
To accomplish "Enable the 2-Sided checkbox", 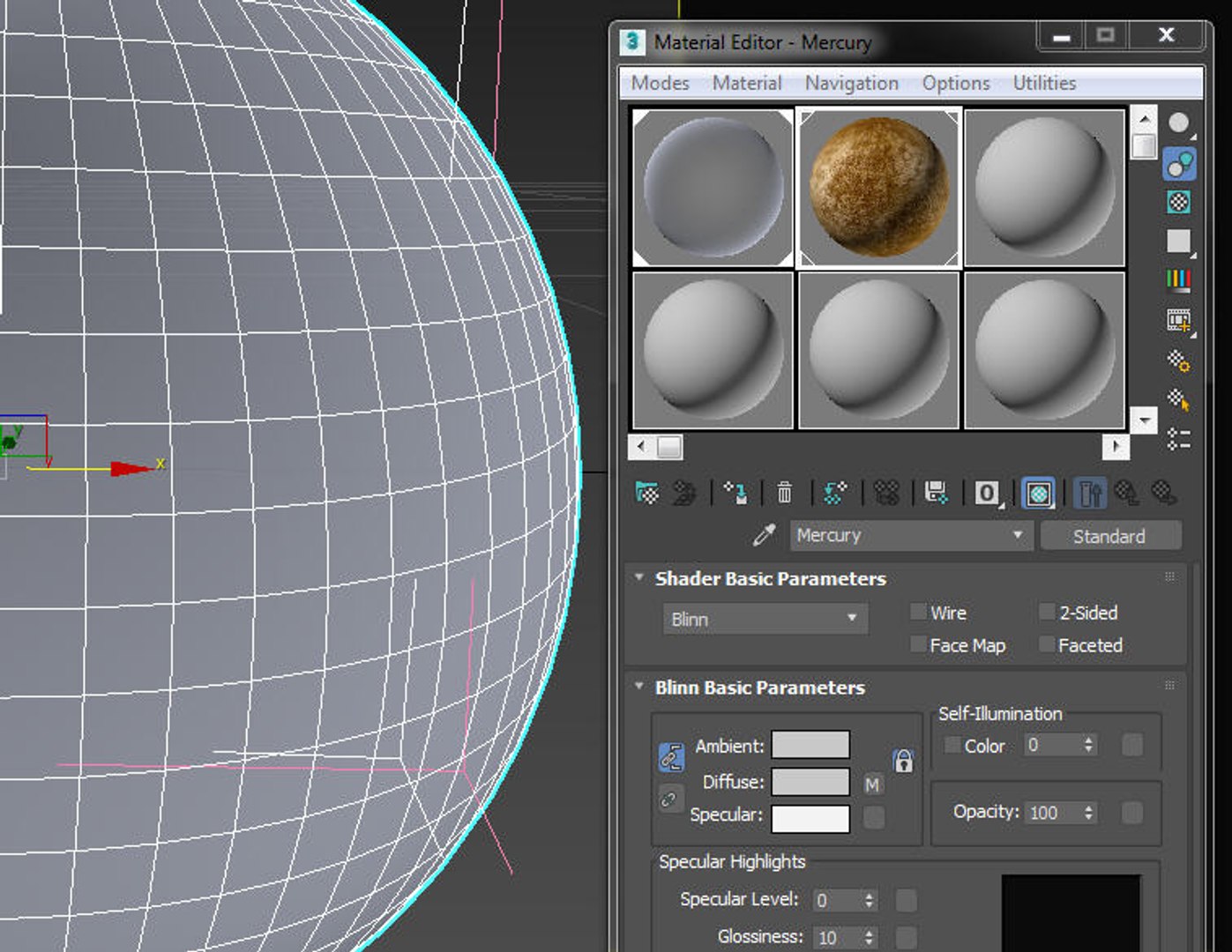I will [x=1047, y=612].
